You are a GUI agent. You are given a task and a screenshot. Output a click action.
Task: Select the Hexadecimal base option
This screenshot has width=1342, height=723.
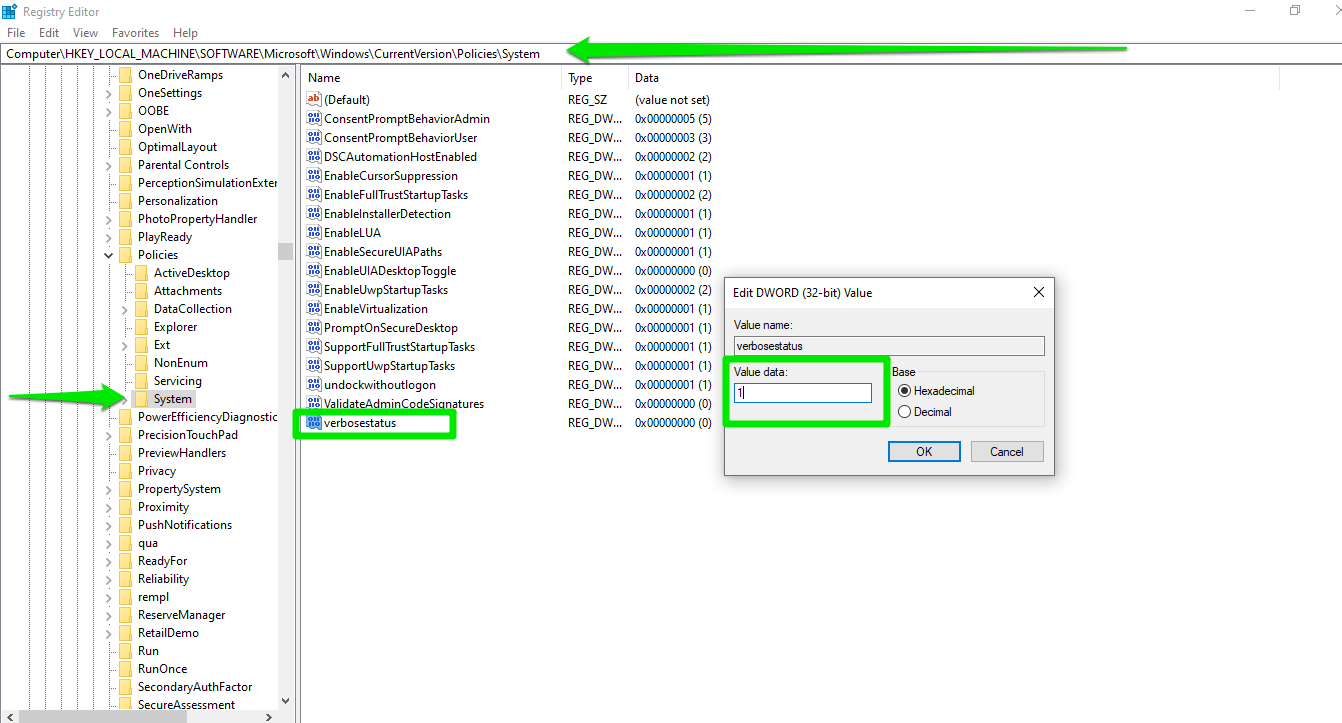[936, 391]
